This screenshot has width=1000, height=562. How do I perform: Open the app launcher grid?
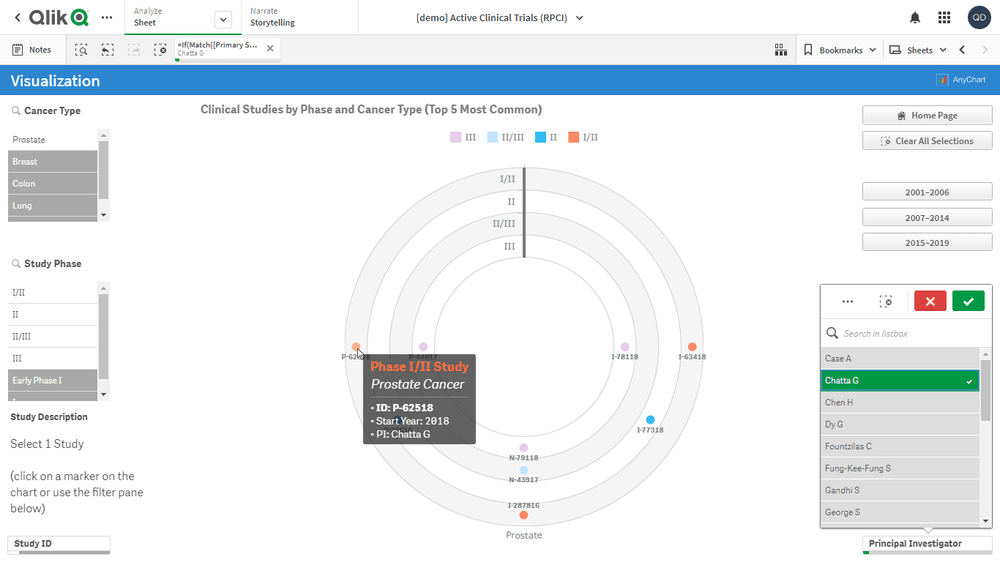click(x=944, y=18)
